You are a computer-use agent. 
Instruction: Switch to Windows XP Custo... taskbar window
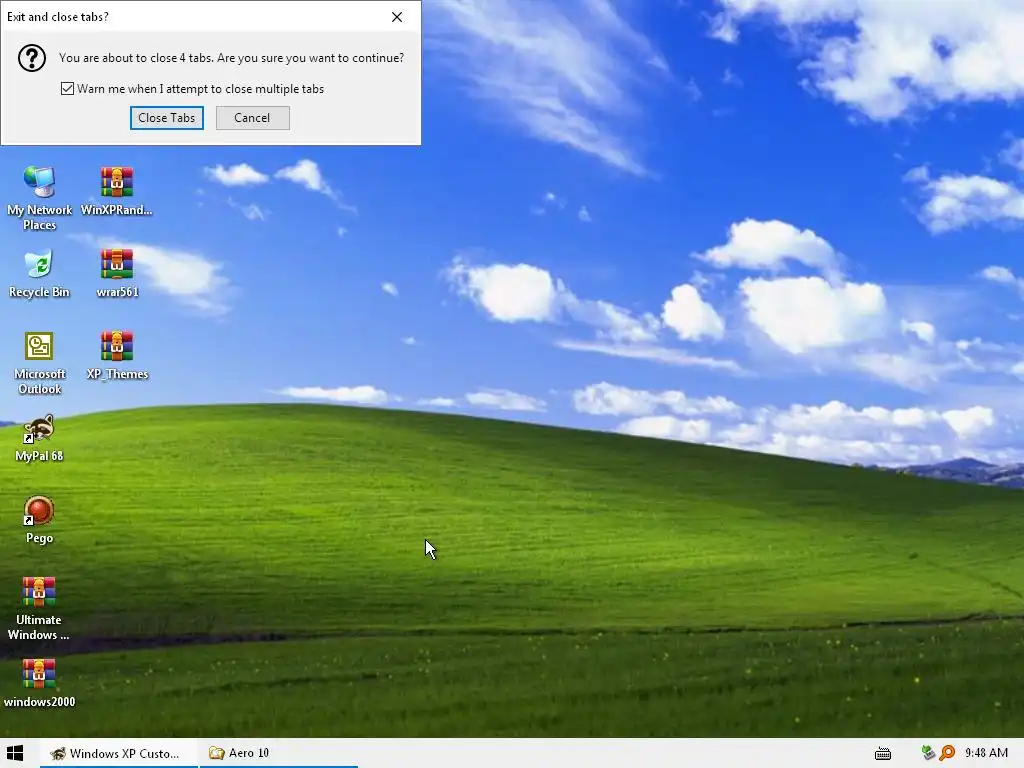click(x=119, y=753)
